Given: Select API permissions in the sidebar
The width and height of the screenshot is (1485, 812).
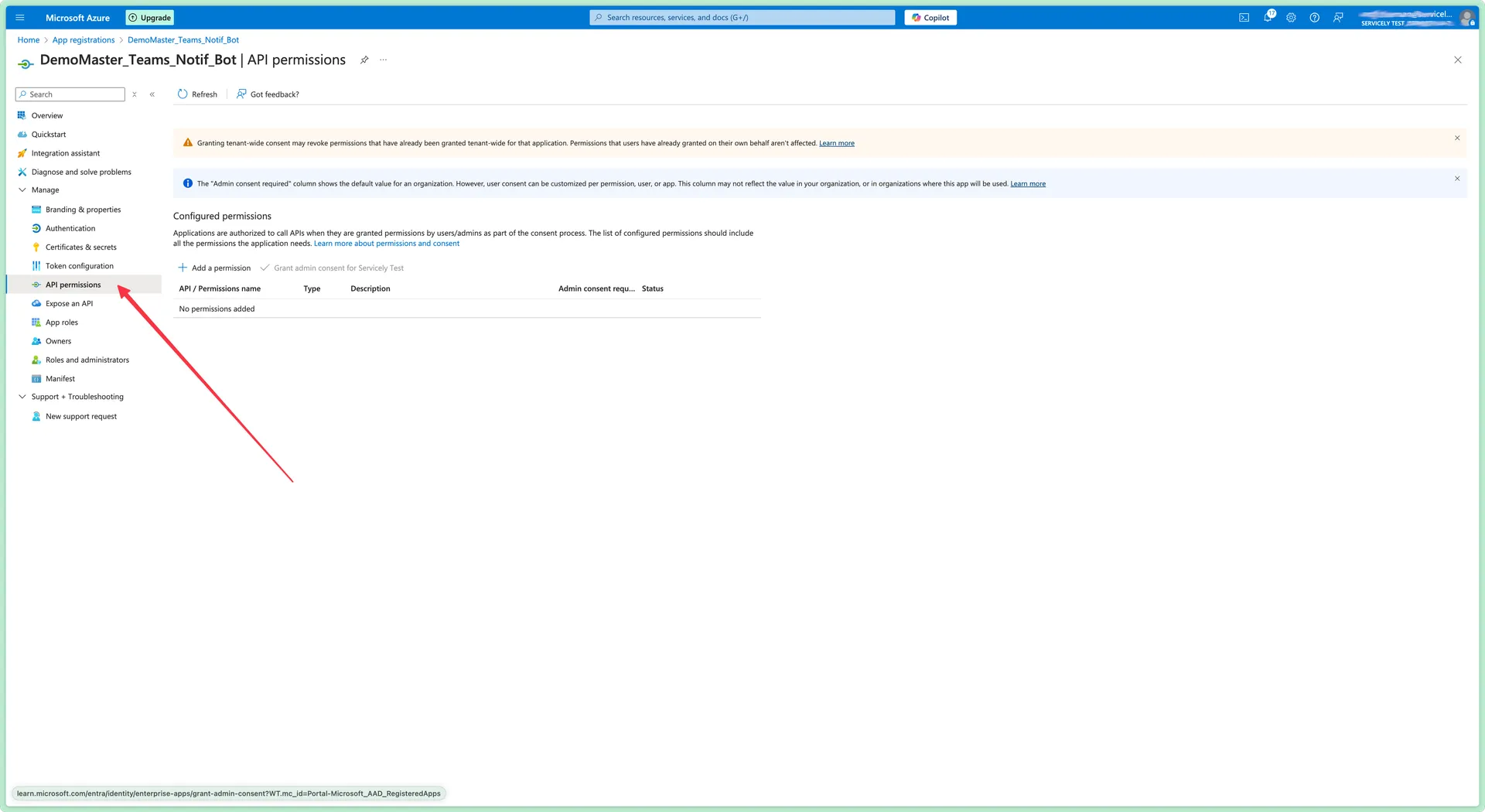Looking at the screenshot, I should click(84, 285).
